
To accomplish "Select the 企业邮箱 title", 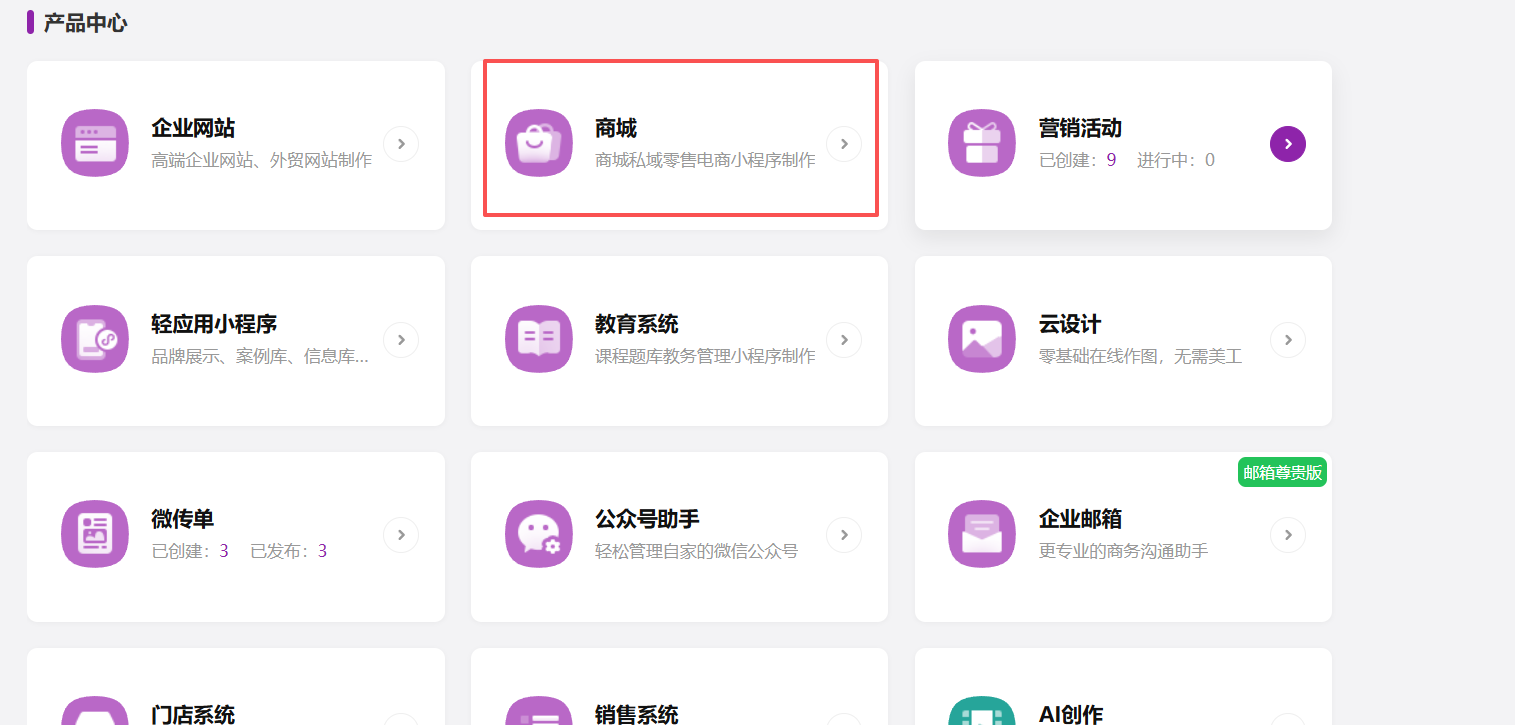I will (x=1080, y=519).
